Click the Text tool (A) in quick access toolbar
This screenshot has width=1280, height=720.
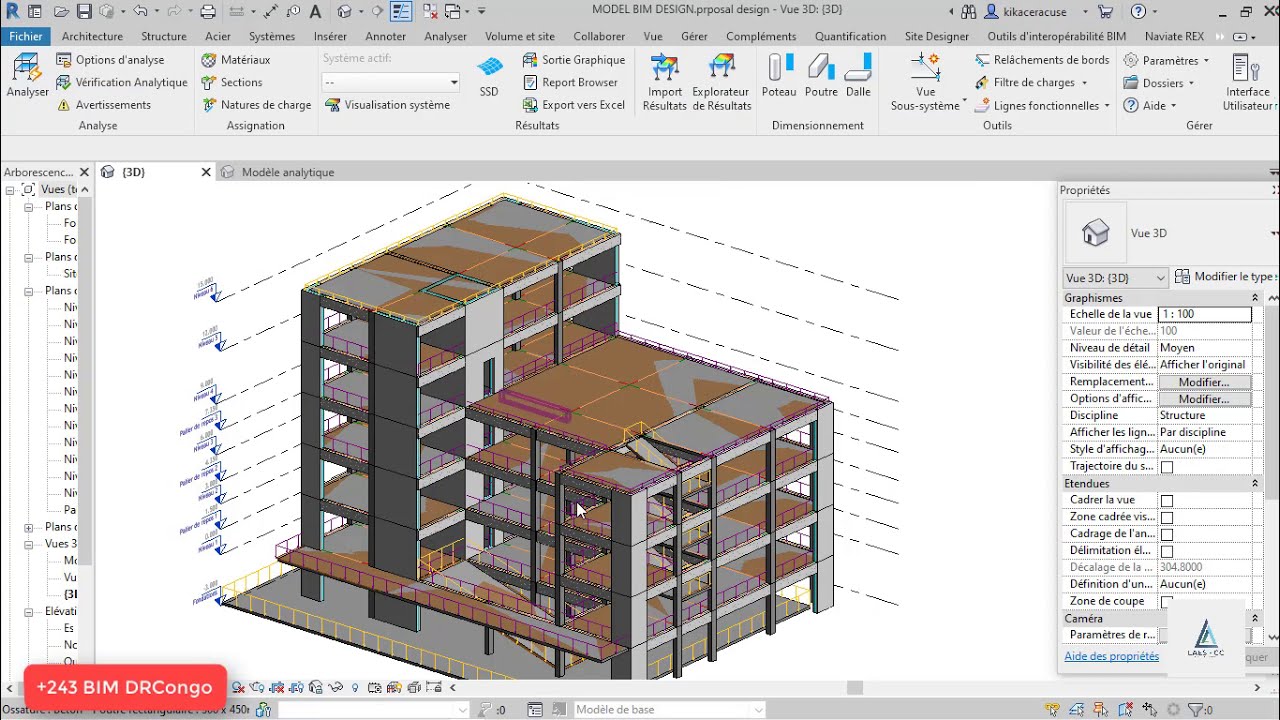[315, 12]
